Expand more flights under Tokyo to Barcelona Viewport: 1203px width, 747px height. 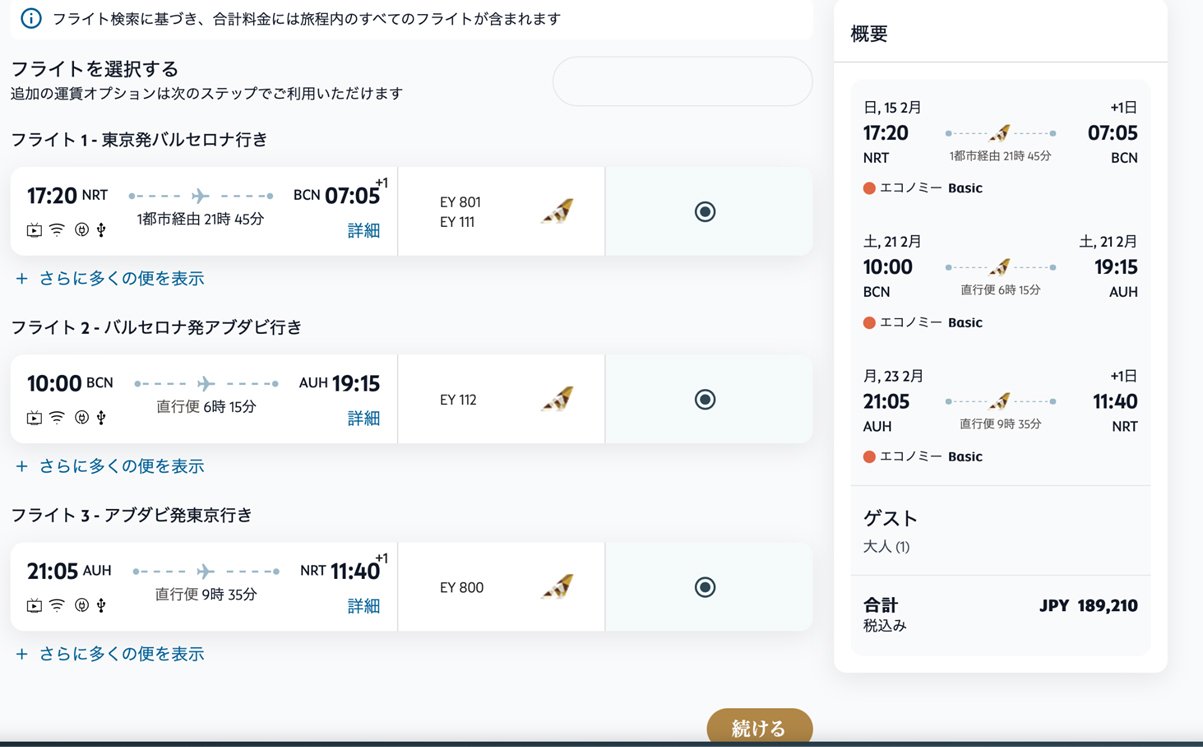[x=110, y=278]
